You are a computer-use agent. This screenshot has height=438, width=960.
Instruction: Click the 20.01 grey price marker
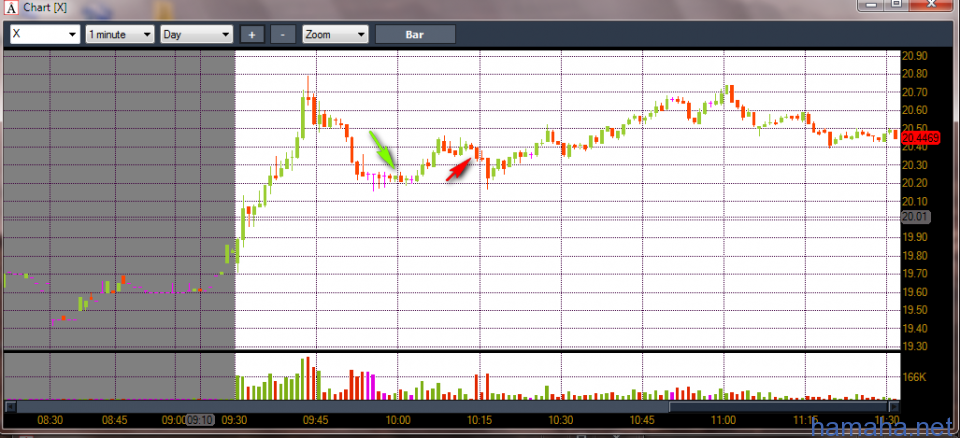pos(916,216)
